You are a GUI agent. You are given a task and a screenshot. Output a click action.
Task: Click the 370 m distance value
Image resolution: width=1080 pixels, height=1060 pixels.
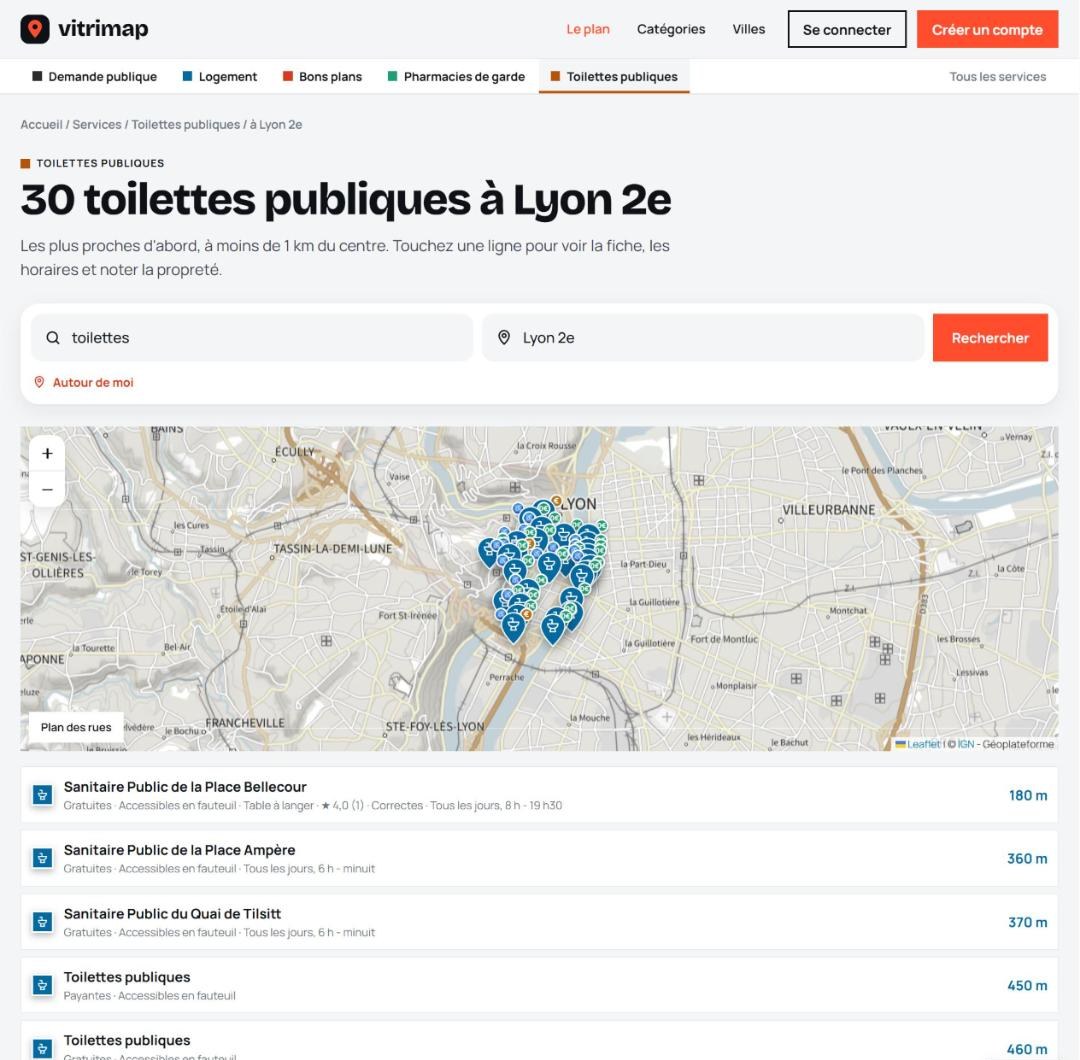[1028, 922]
